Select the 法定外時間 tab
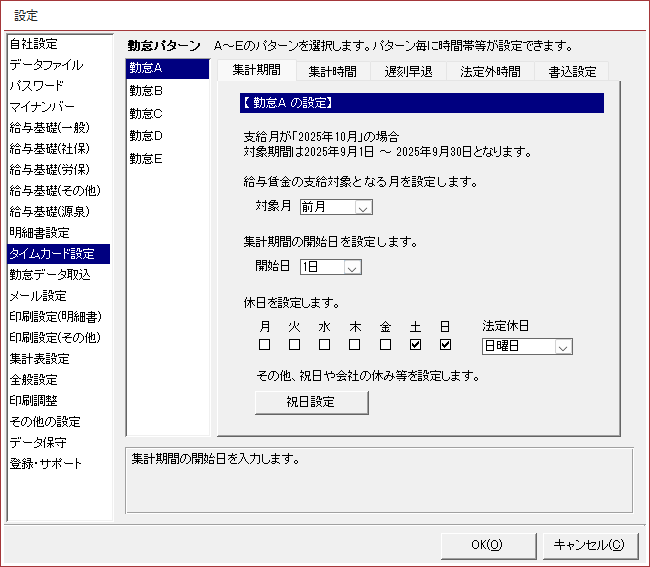The width and height of the screenshot is (650, 567). (490, 71)
